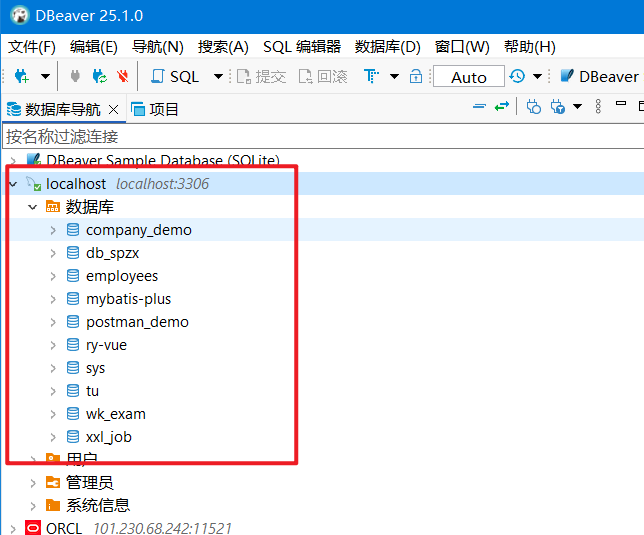Screen dimensions: 644x535
Task: Open the transaction mode dropdown arrow
Action: (394, 76)
